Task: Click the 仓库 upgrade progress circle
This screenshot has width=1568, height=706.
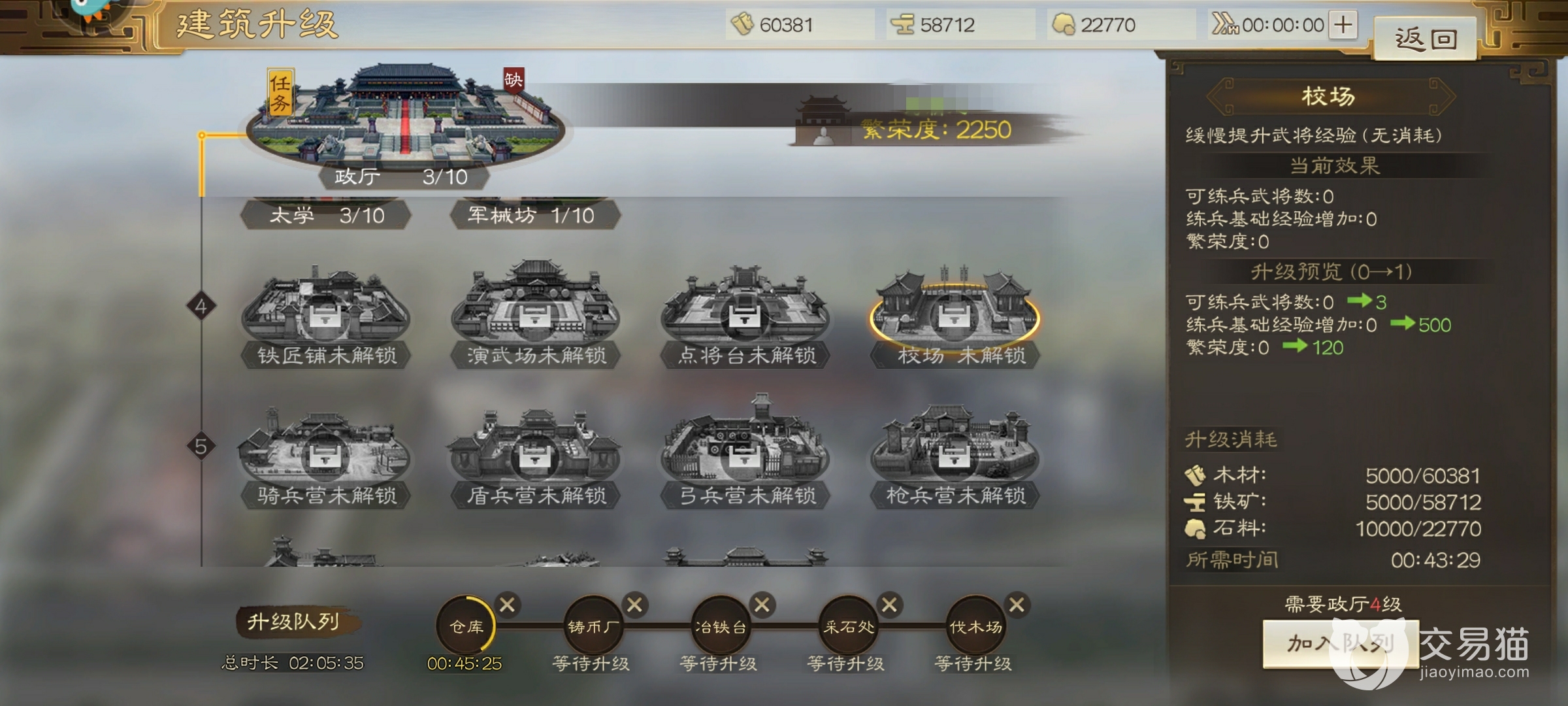Action: (466, 626)
